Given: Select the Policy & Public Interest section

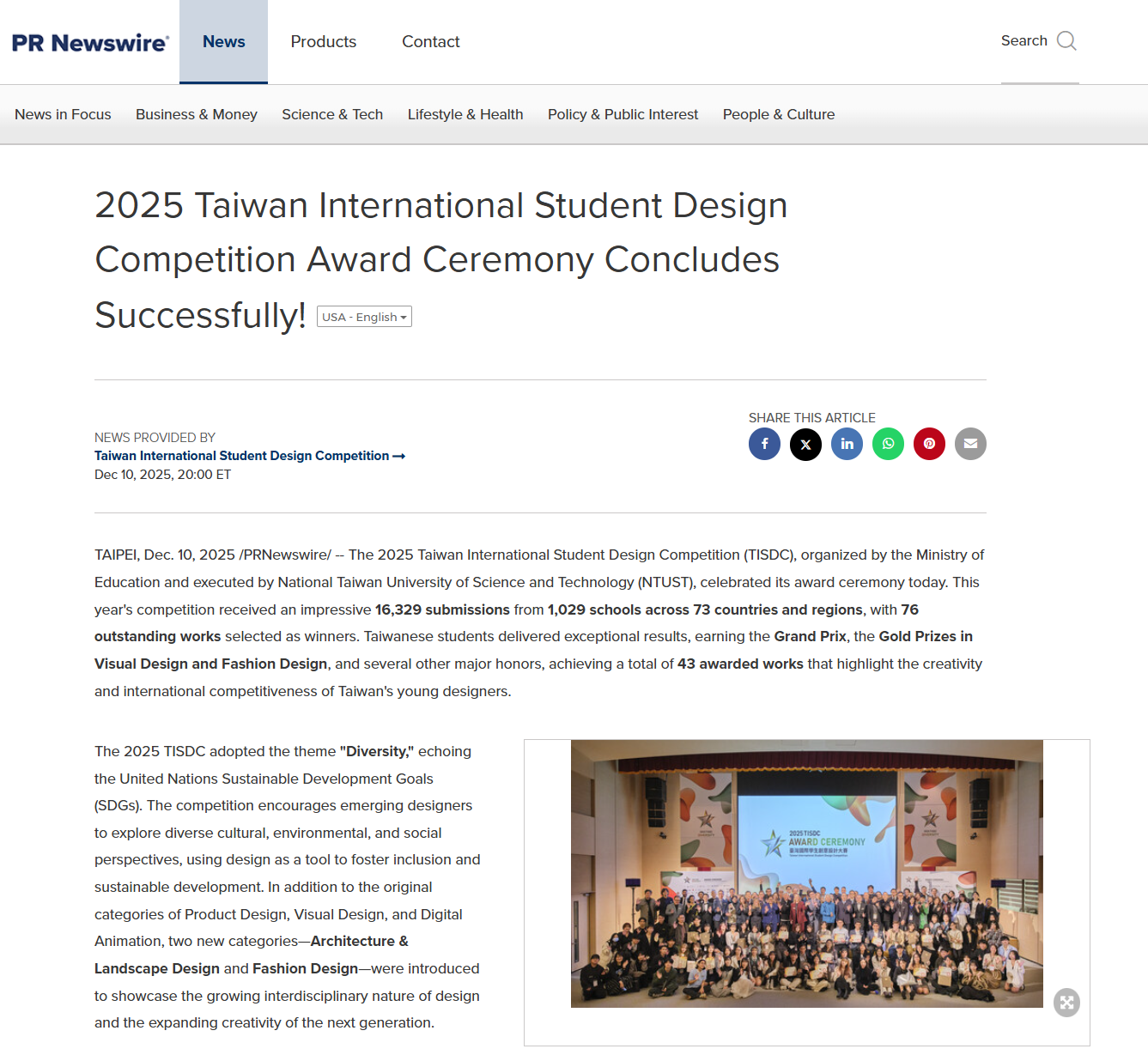Looking at the screenshot, I should pos(623,114).
